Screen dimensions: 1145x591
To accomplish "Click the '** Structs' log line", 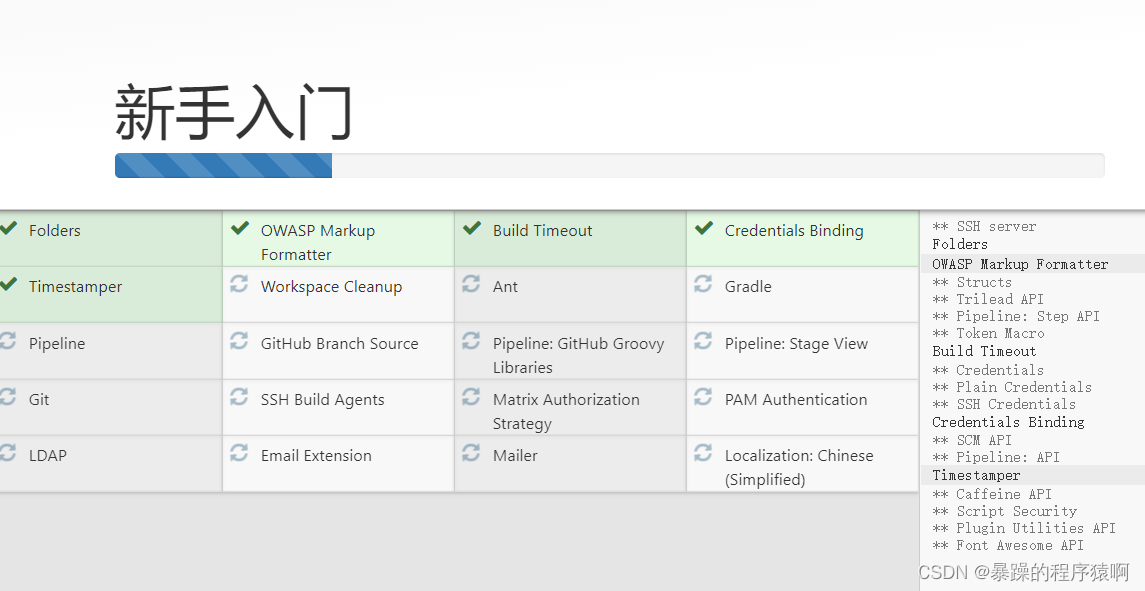I will (972, 282).
